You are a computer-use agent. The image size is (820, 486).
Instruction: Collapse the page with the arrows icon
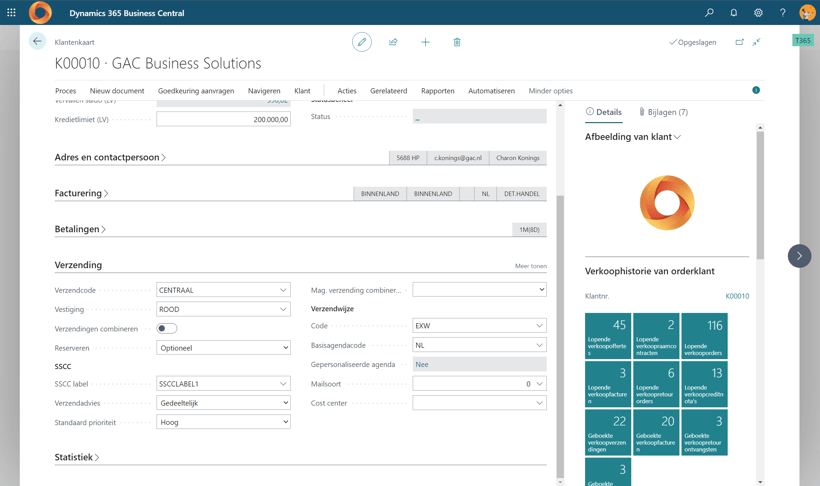click(756, 42)
